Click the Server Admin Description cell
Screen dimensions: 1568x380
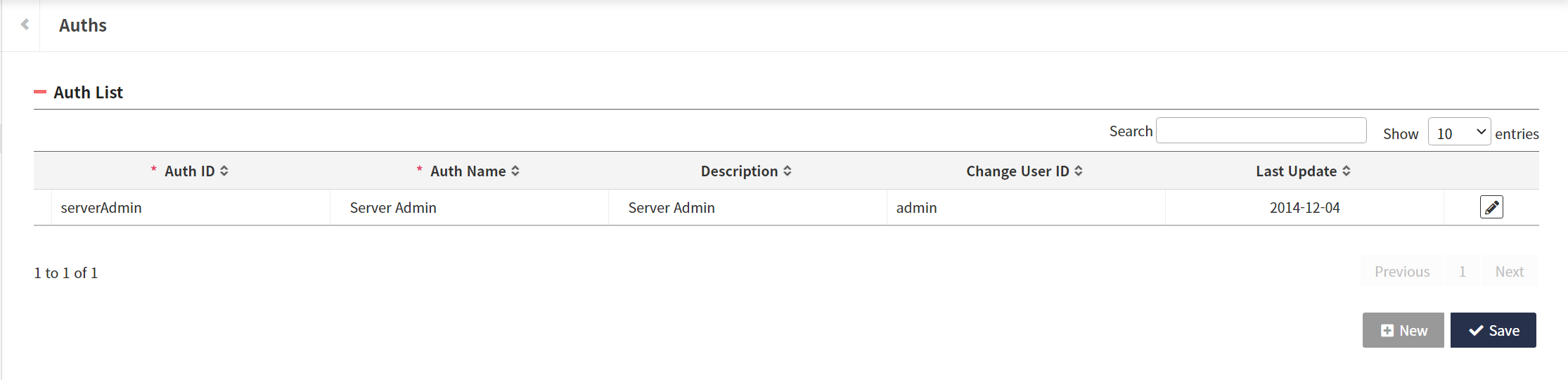(671, 208)
